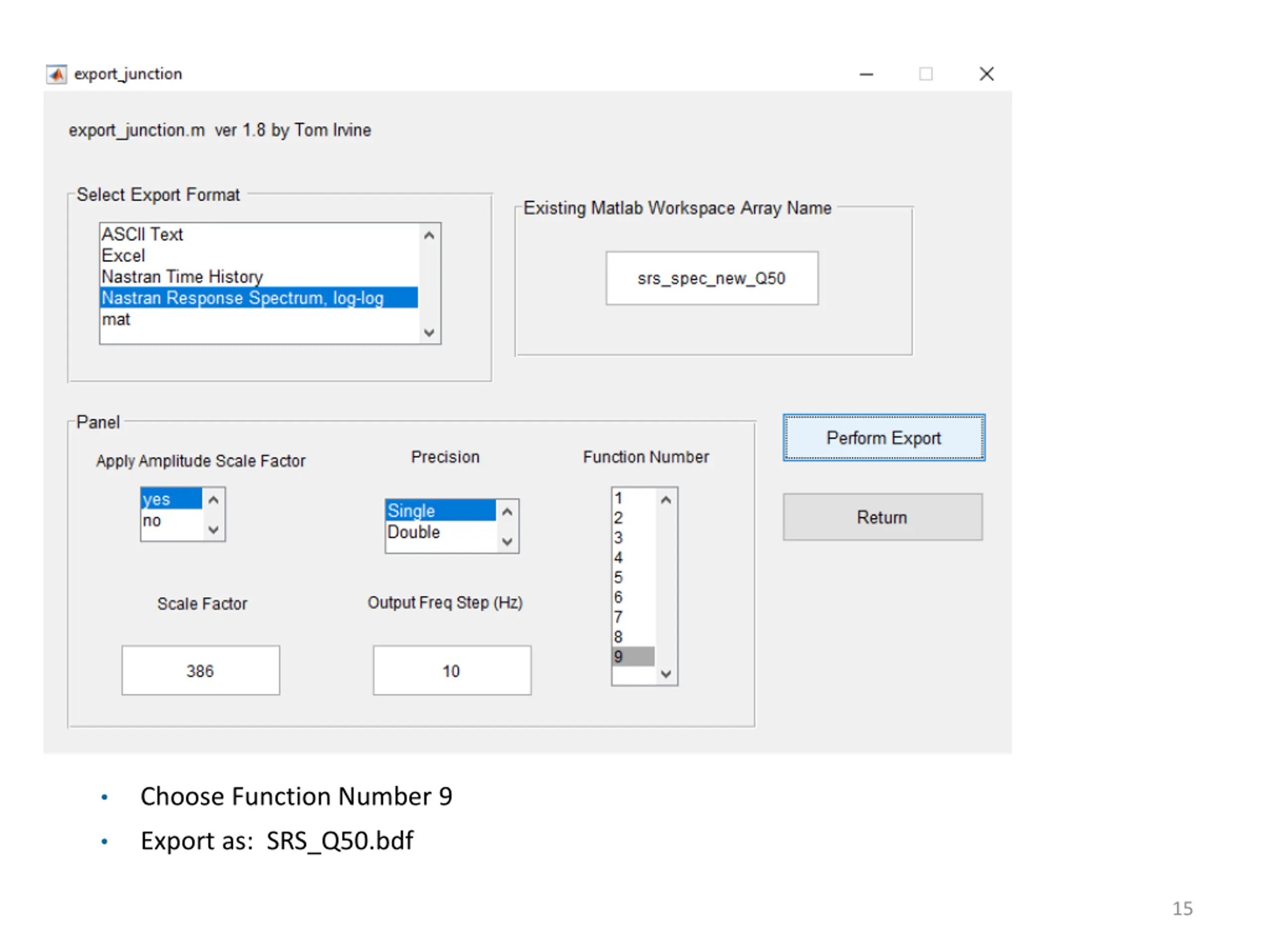Click the Precision list up arrow

click(507, 511)
